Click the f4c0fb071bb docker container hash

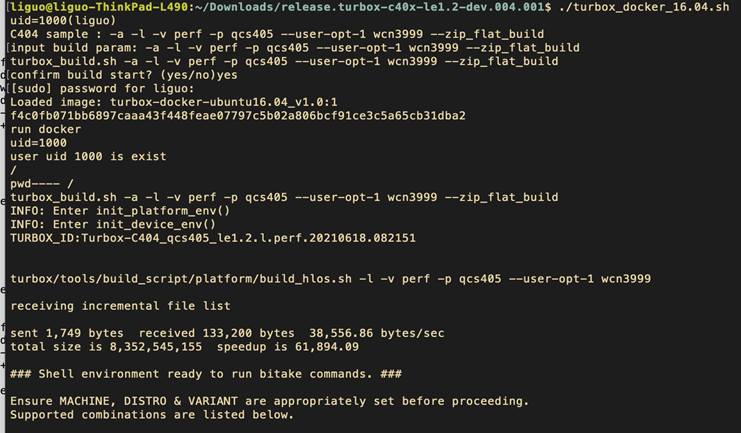(238, 116)
